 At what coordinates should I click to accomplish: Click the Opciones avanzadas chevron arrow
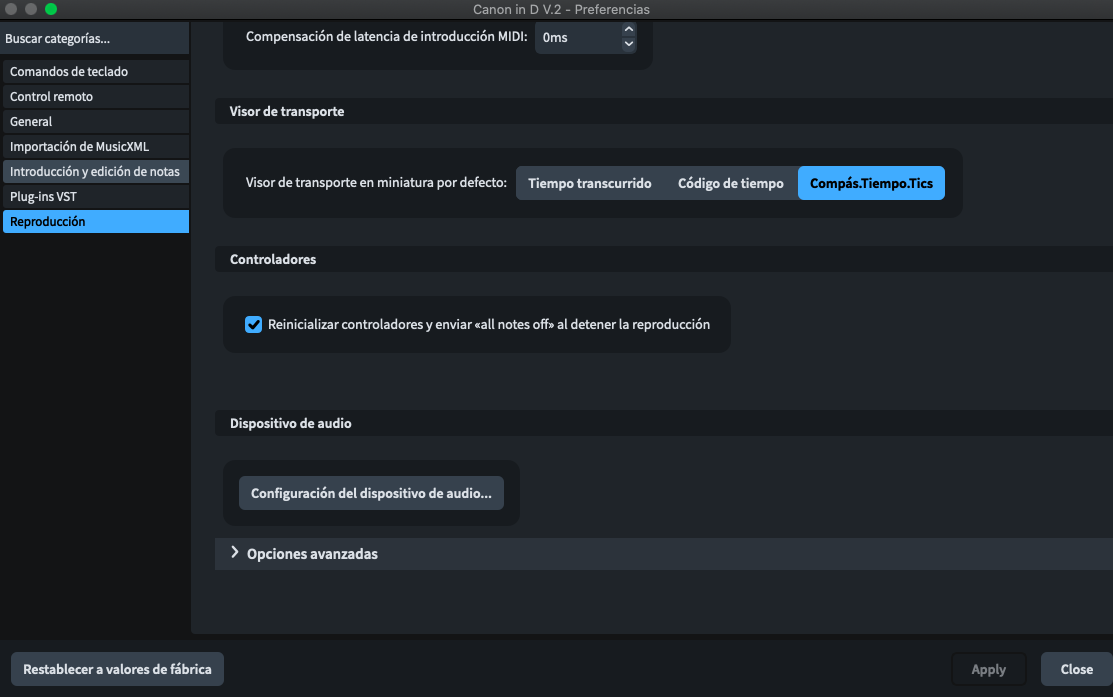point(235,553)
